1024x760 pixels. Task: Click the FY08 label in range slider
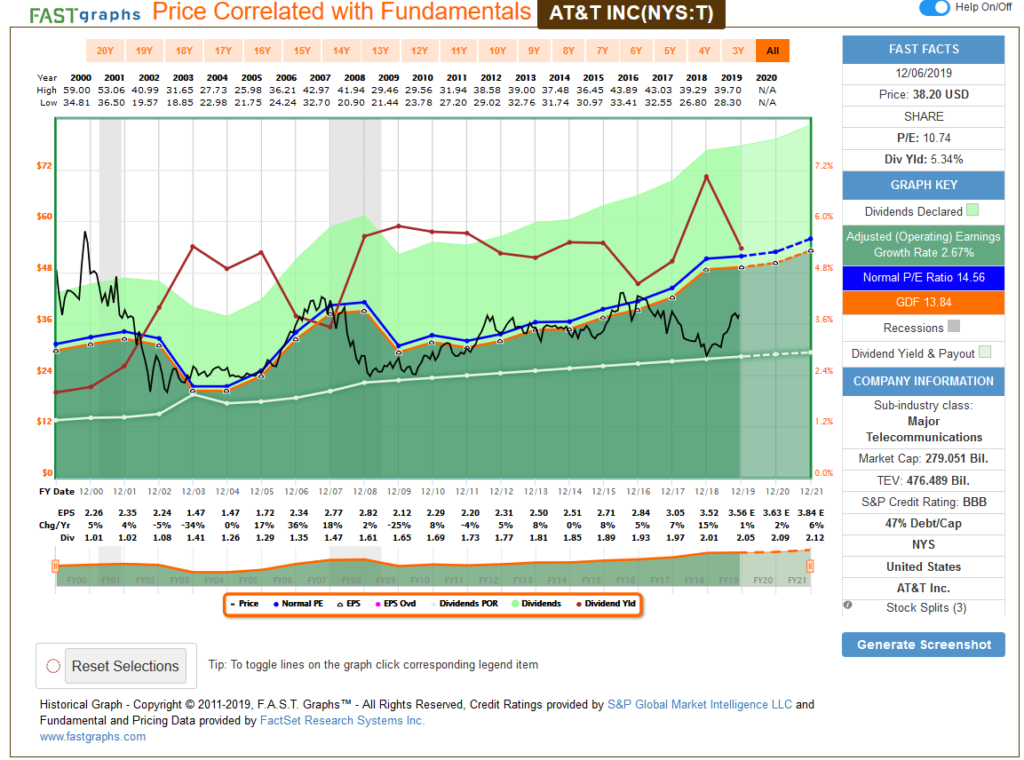pyautogui.click(x=351, y=580)
